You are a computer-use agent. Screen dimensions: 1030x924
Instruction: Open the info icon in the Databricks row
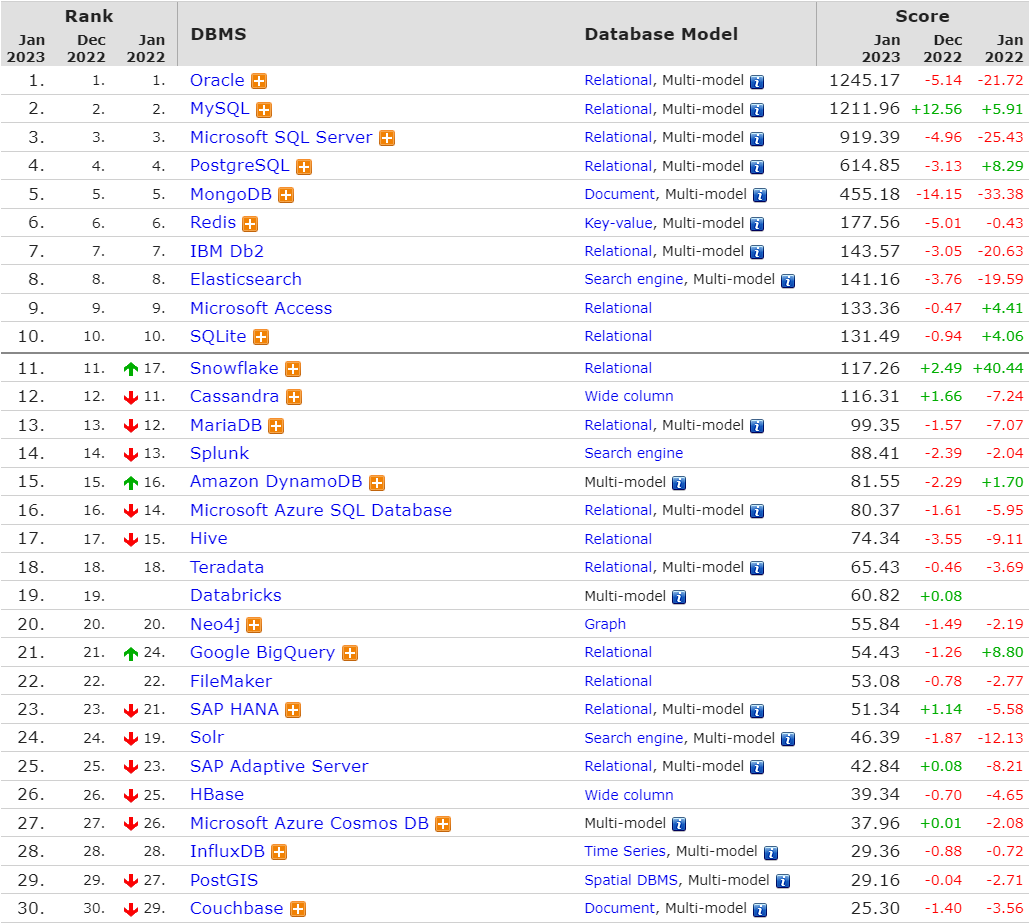pyautogui.click(x=679, y=597)
